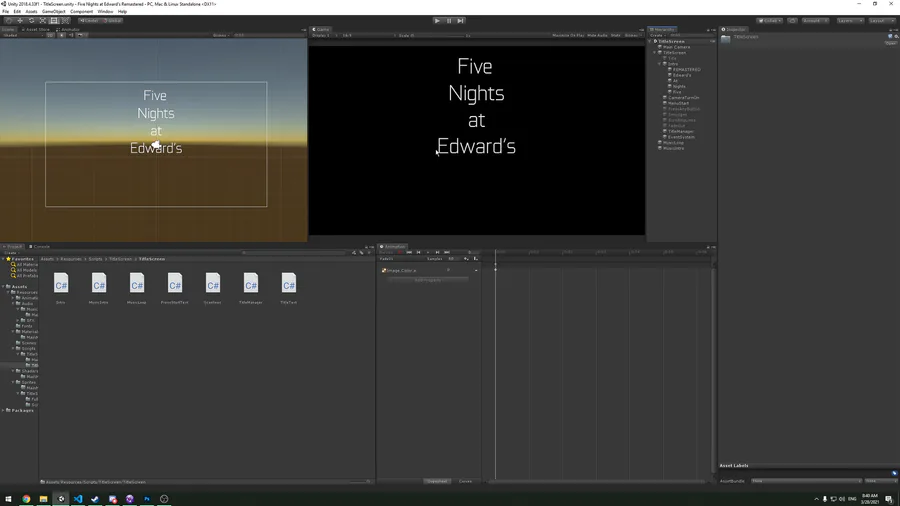Select the Hand tool in toolbar
Viewport: 900px width, 506px height.
coord(9,21)
